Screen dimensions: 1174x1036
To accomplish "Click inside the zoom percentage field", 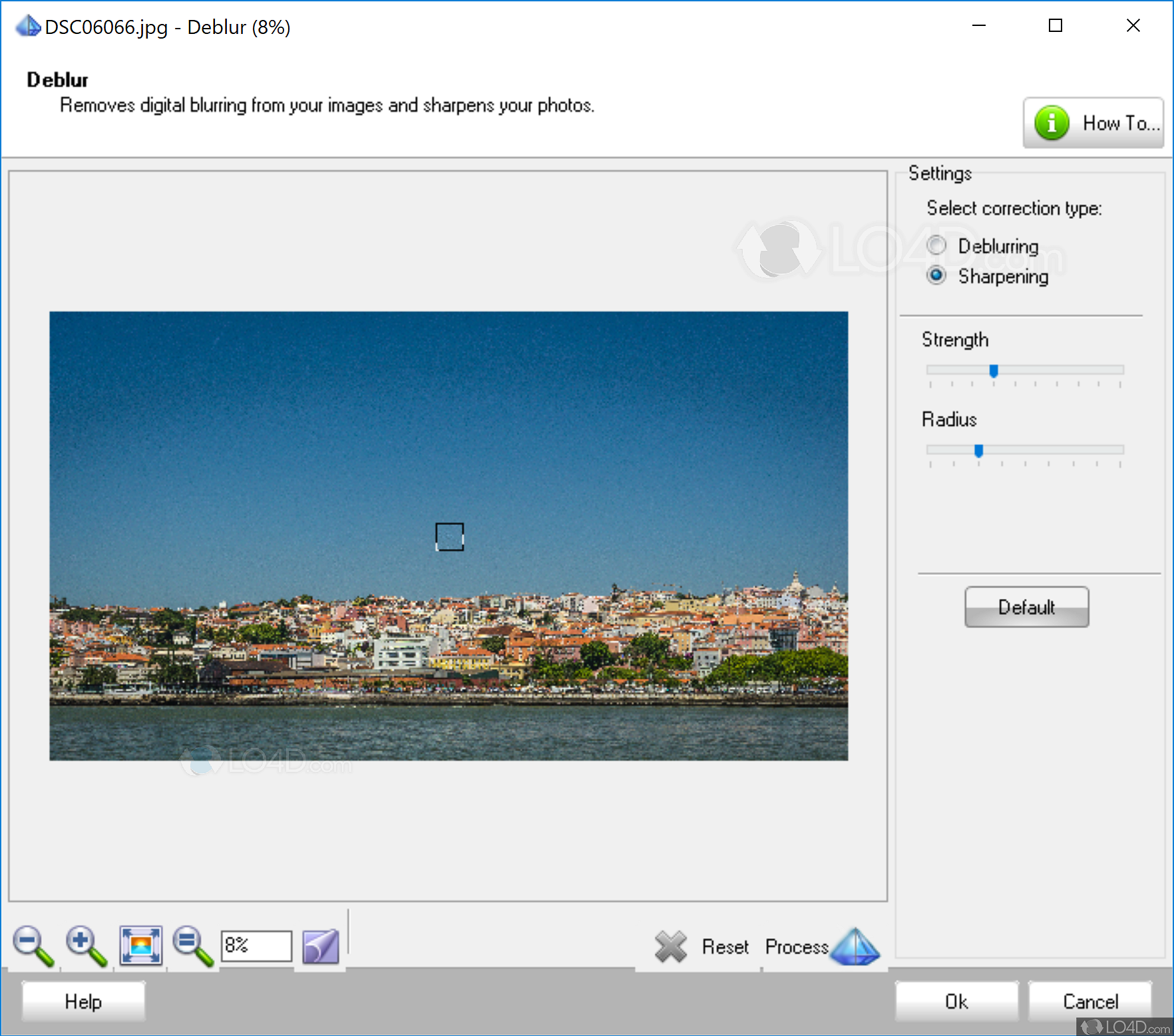I will pos(256,945).
